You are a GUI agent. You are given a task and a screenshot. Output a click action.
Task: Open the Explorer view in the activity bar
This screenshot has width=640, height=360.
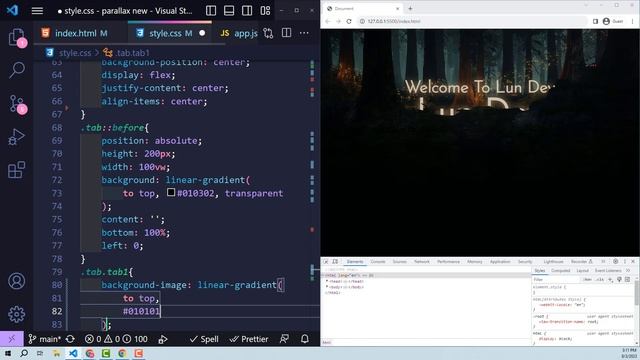[16, 37]
